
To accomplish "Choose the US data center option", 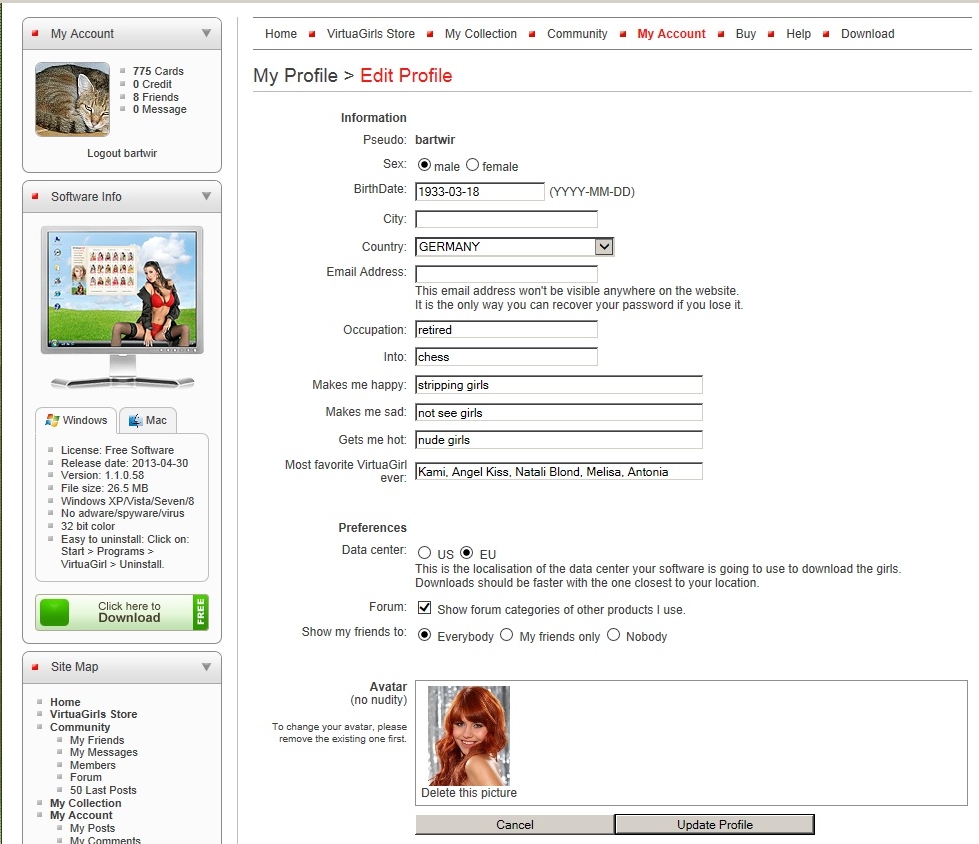I will pos(424,553).
